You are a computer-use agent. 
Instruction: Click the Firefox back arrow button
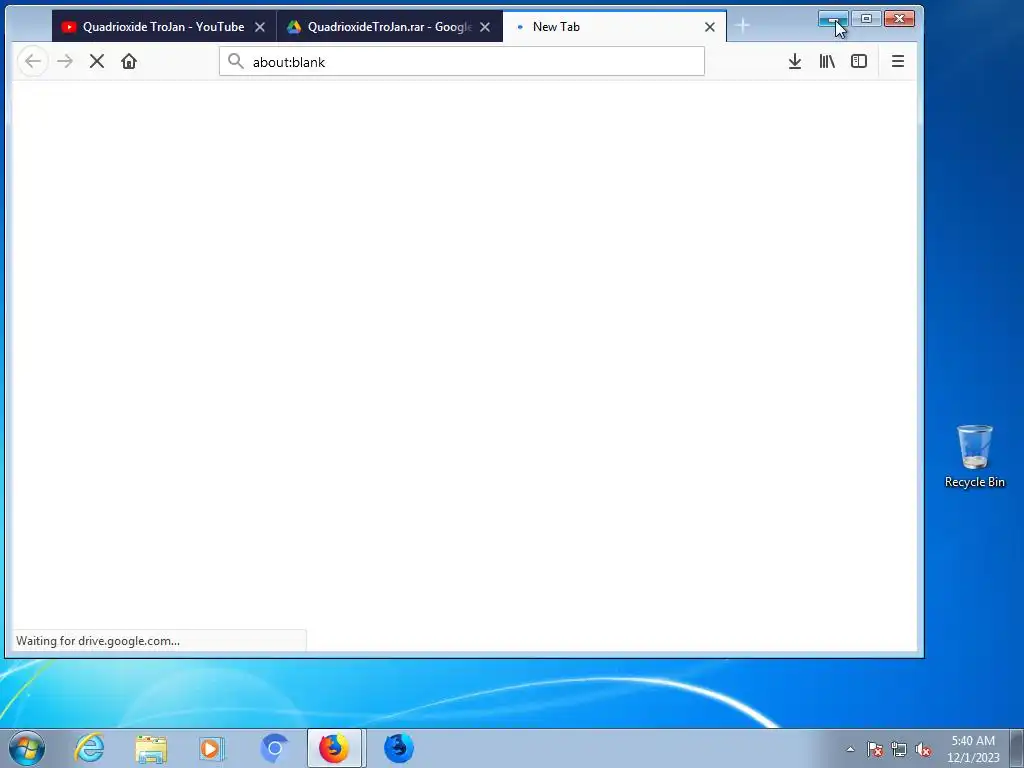point(33,61)
